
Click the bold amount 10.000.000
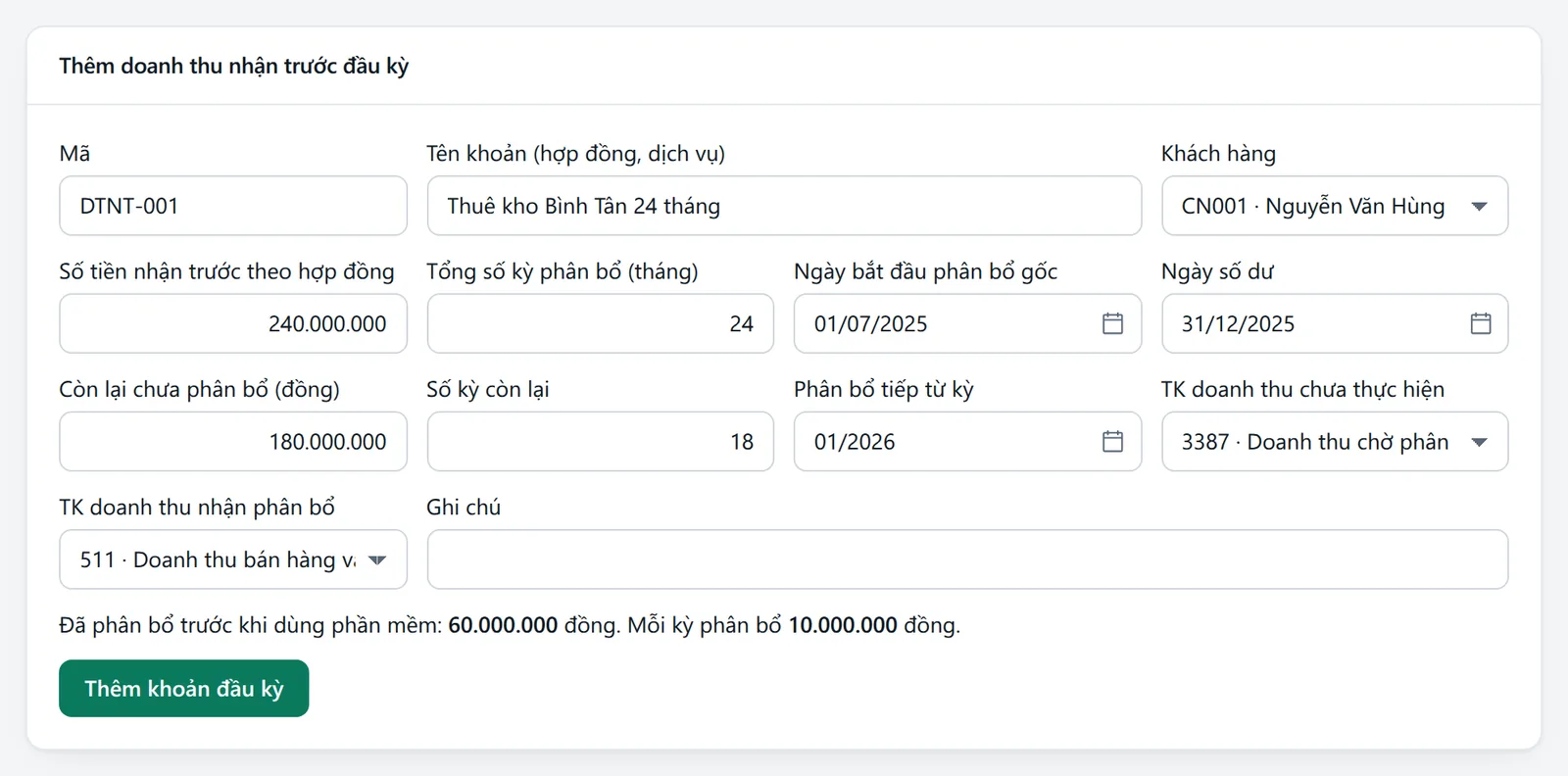(843, 625)
